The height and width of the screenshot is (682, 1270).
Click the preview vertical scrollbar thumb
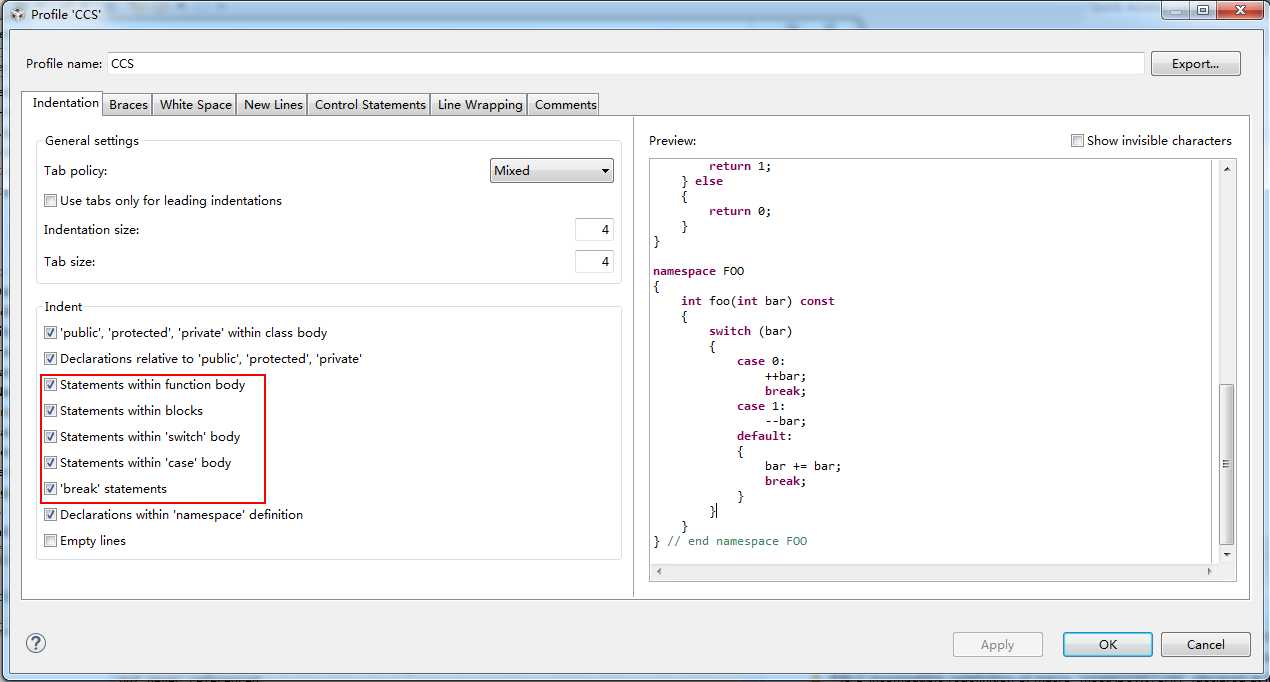[1226, 464]
